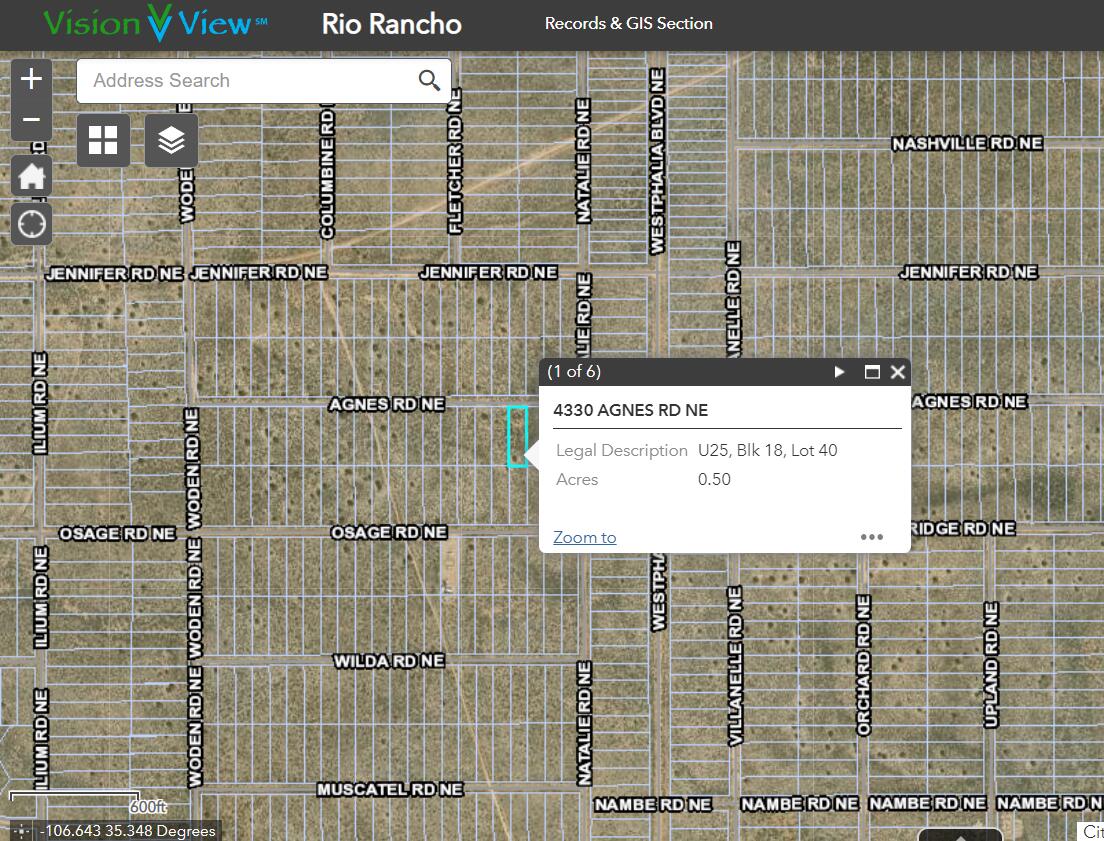Return to the default home extent
The image size is (1104, 841).
coord(31,177)
